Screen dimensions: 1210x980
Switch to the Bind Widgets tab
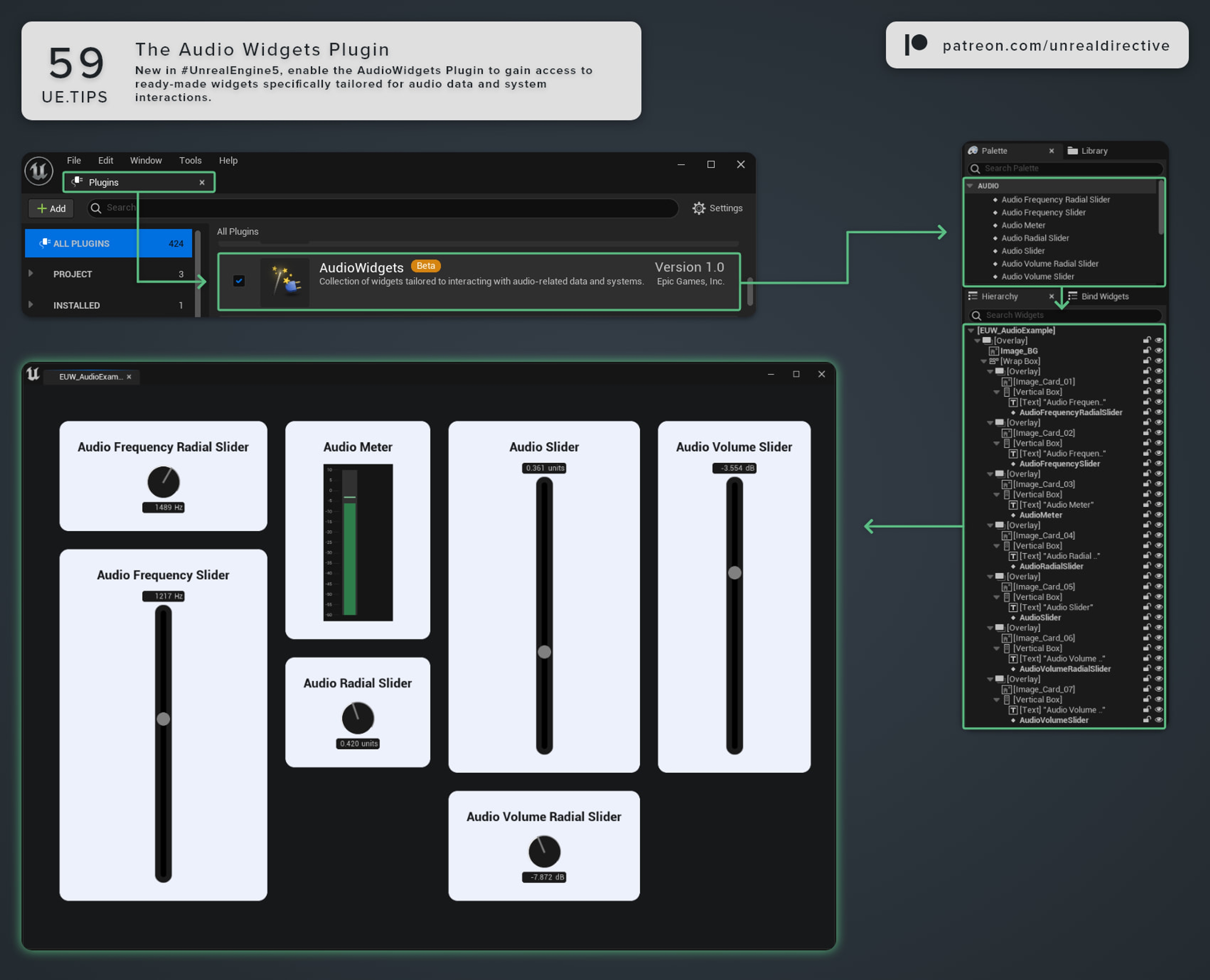tap(1099, 296)
